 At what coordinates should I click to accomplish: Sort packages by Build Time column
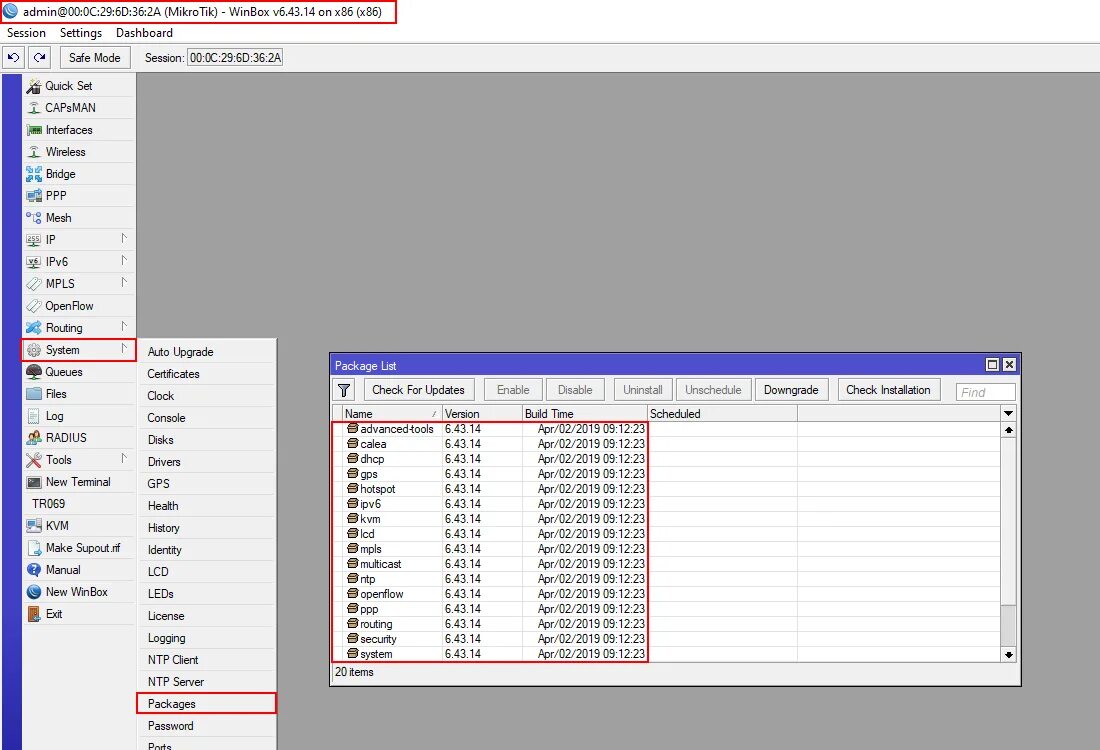click(x=584, y=414)
